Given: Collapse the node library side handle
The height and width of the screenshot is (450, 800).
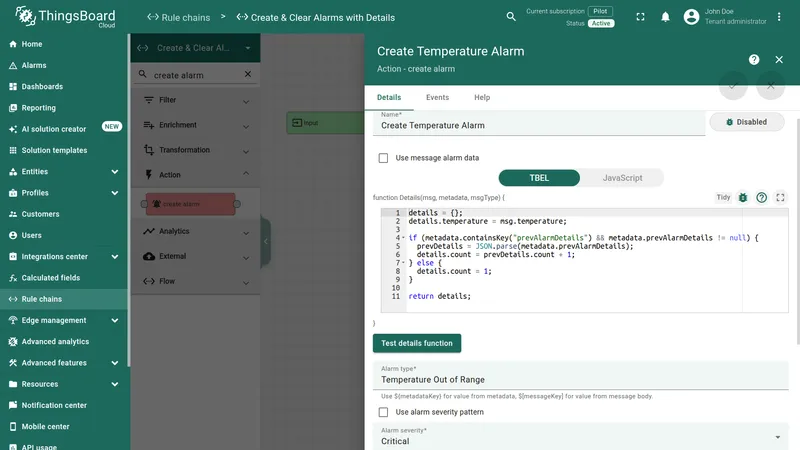Looking at the screenshot, I should tap(265, 241).
